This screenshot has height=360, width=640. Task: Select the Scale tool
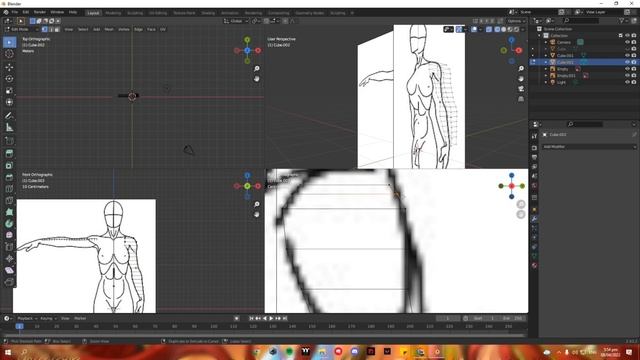pyautogui.click(x=9, y=91)
